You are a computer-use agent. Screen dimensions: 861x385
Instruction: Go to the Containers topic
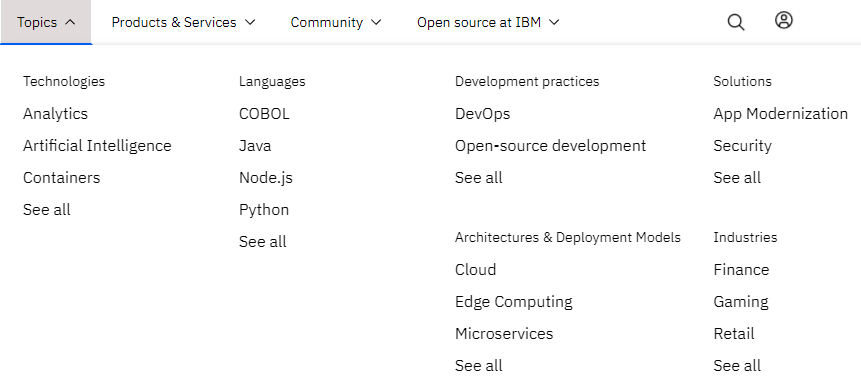[x=62, y=177]
